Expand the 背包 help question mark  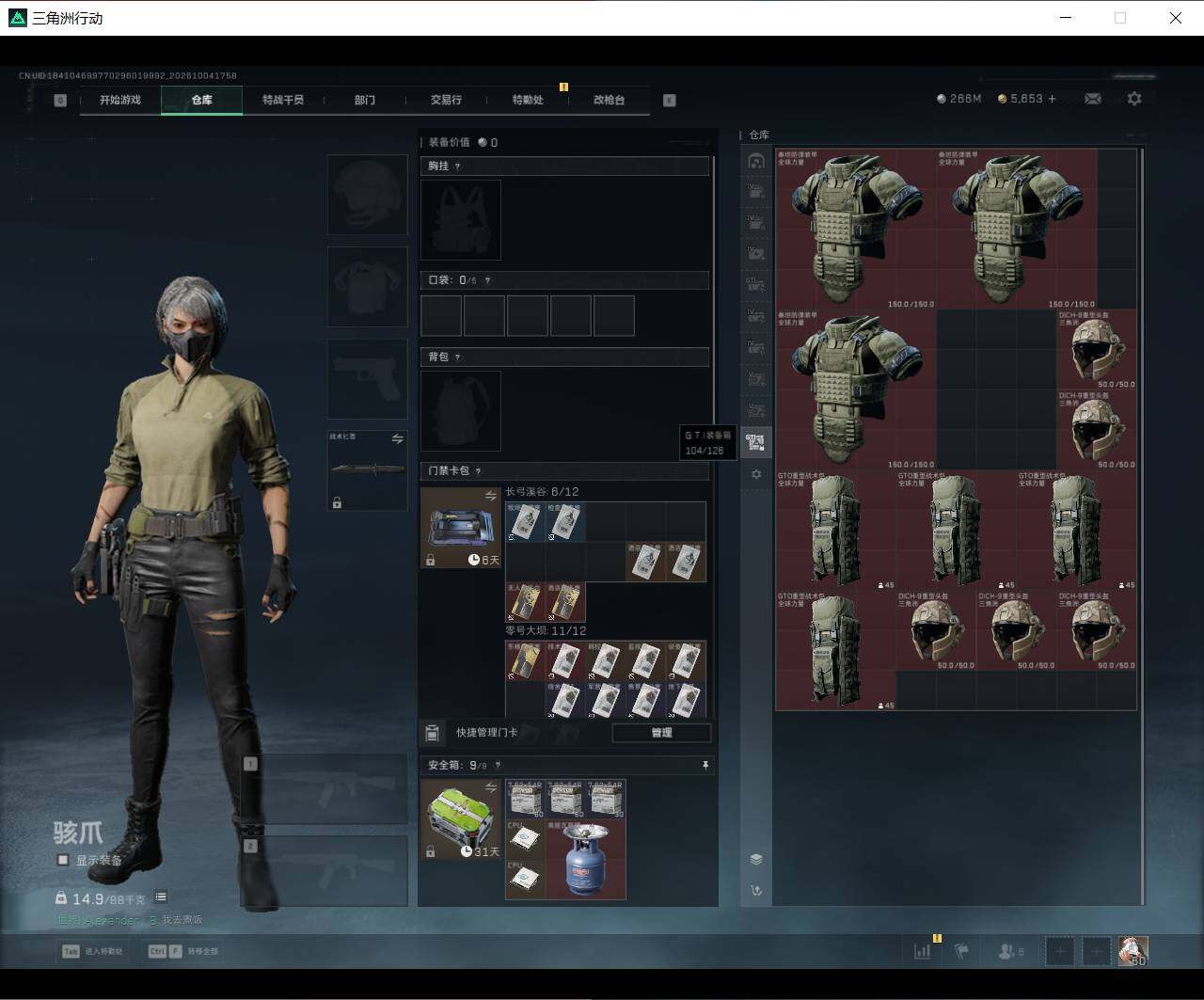(457, 357)
